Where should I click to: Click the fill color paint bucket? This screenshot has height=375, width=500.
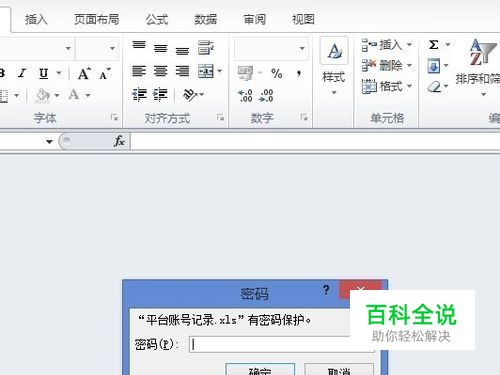pos(43,95)
